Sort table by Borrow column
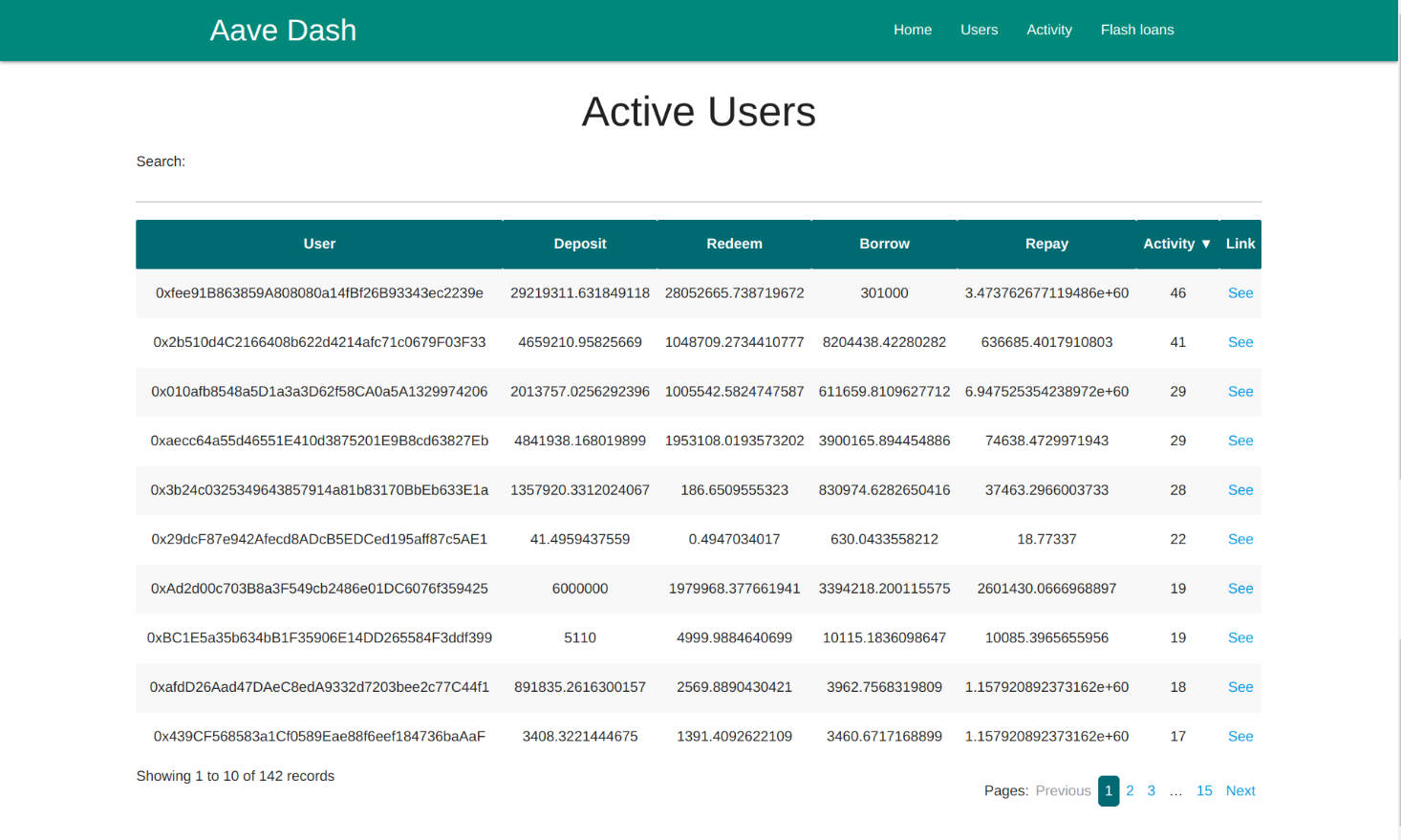The image size is (1401, 840). (884, 244)
